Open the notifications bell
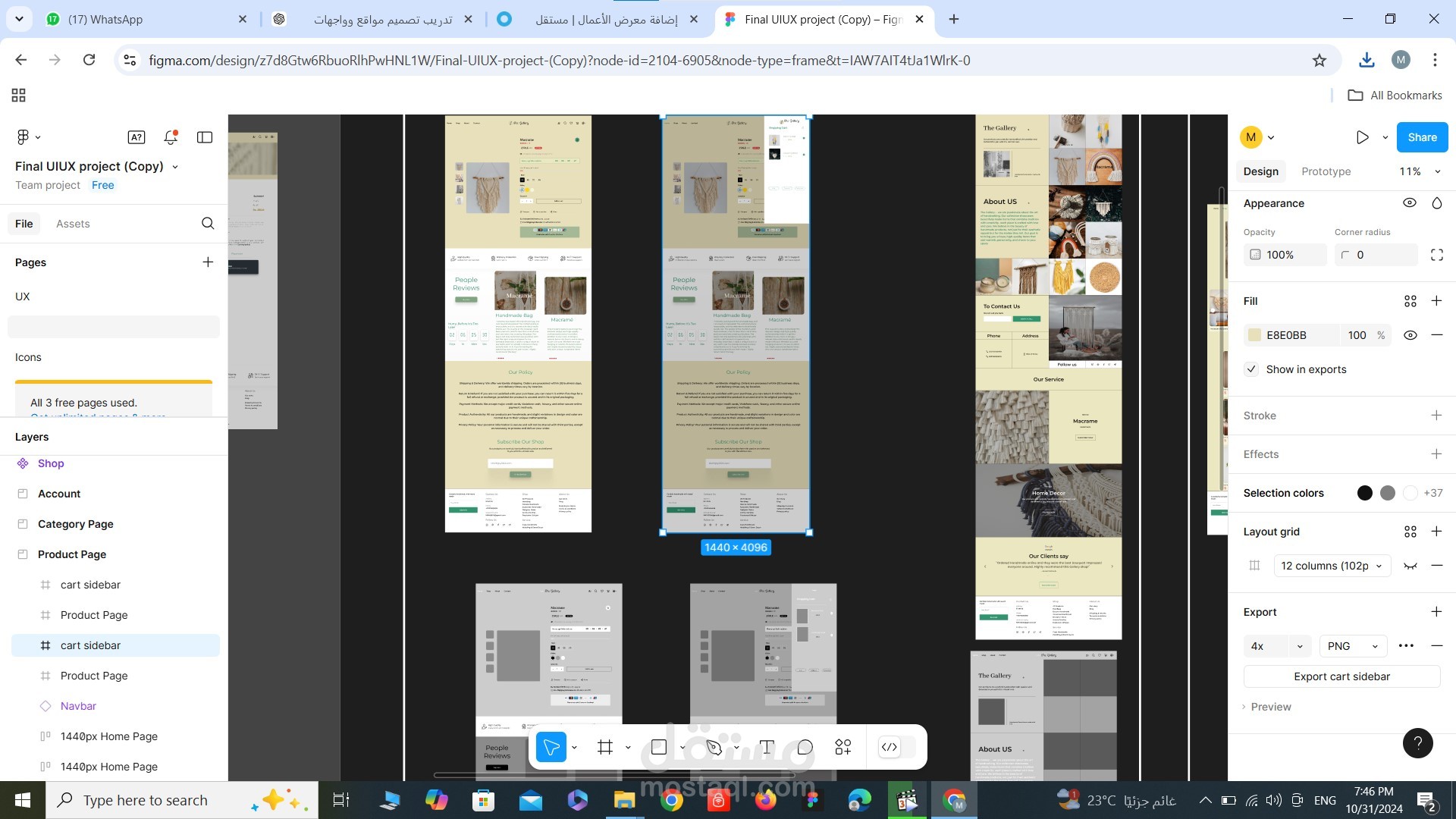 [x=171, y=137]
